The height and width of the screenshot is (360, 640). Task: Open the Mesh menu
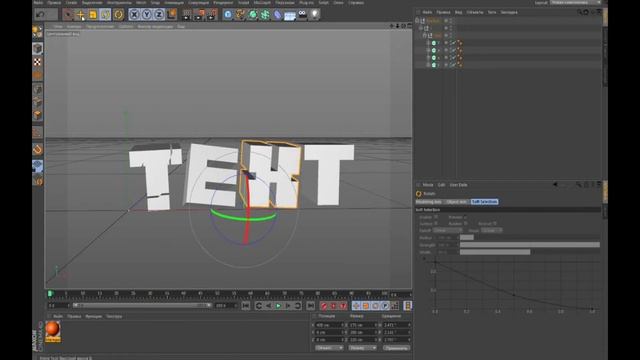coord(141,2)
